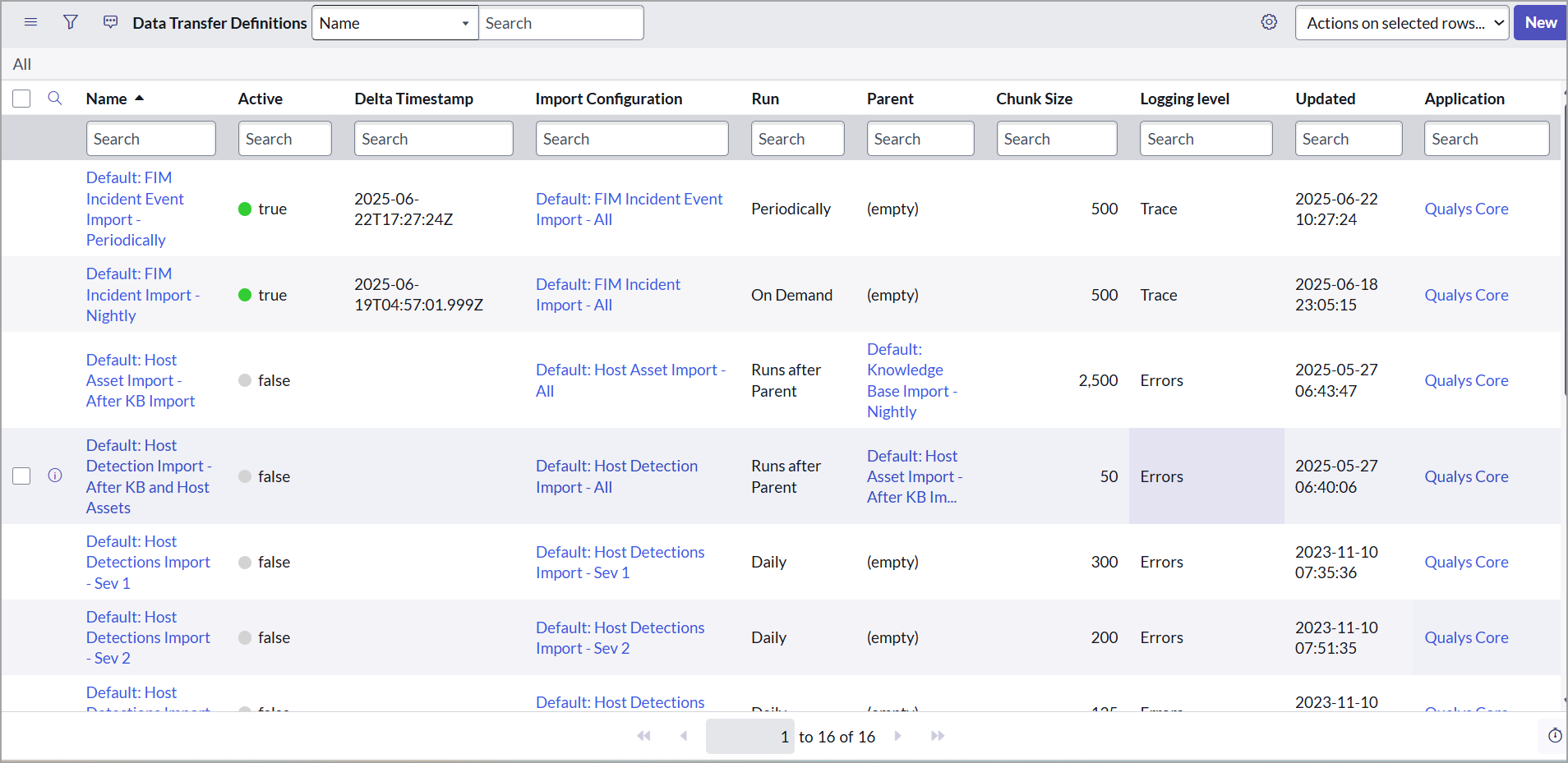The width and height of the screenshot is (1568, 763).
Task: Go to next page arrow
Action: click(897, 736)
